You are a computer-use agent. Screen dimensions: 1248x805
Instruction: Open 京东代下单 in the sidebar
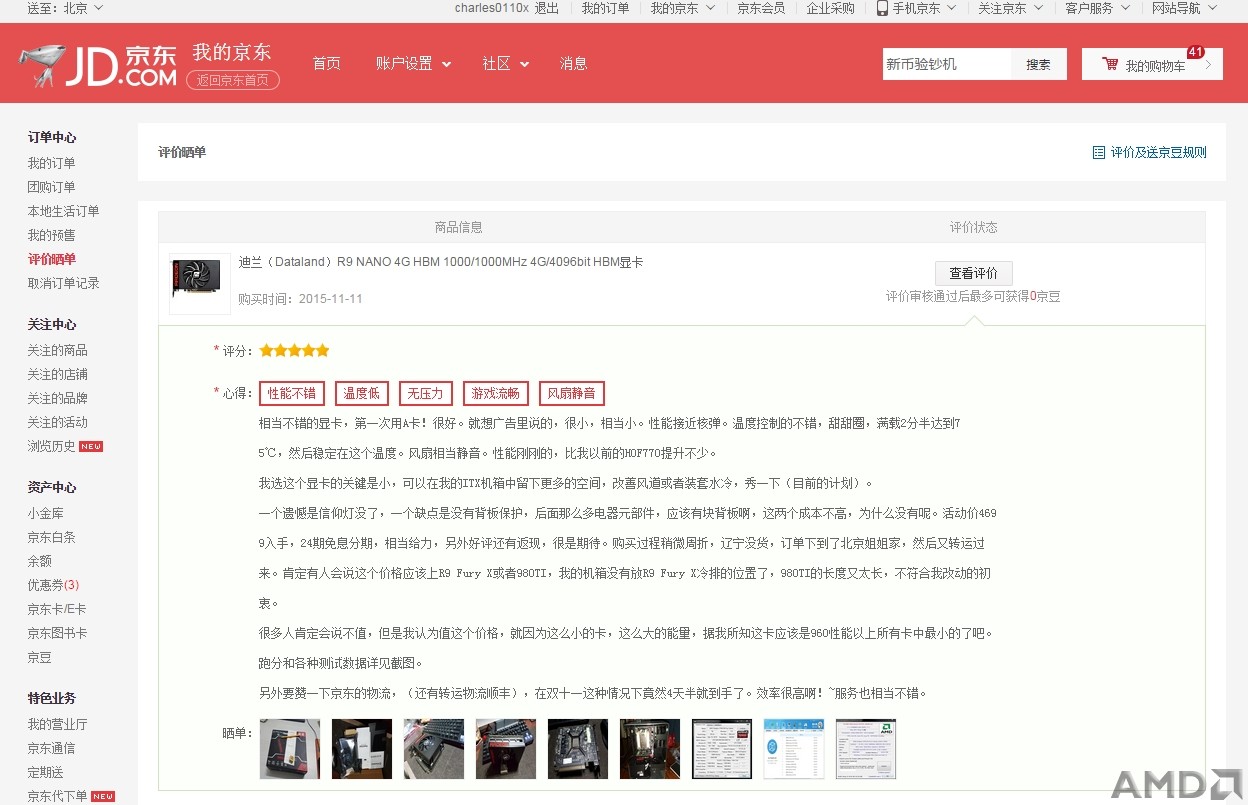pyautogui.click(x=57, y=796)
